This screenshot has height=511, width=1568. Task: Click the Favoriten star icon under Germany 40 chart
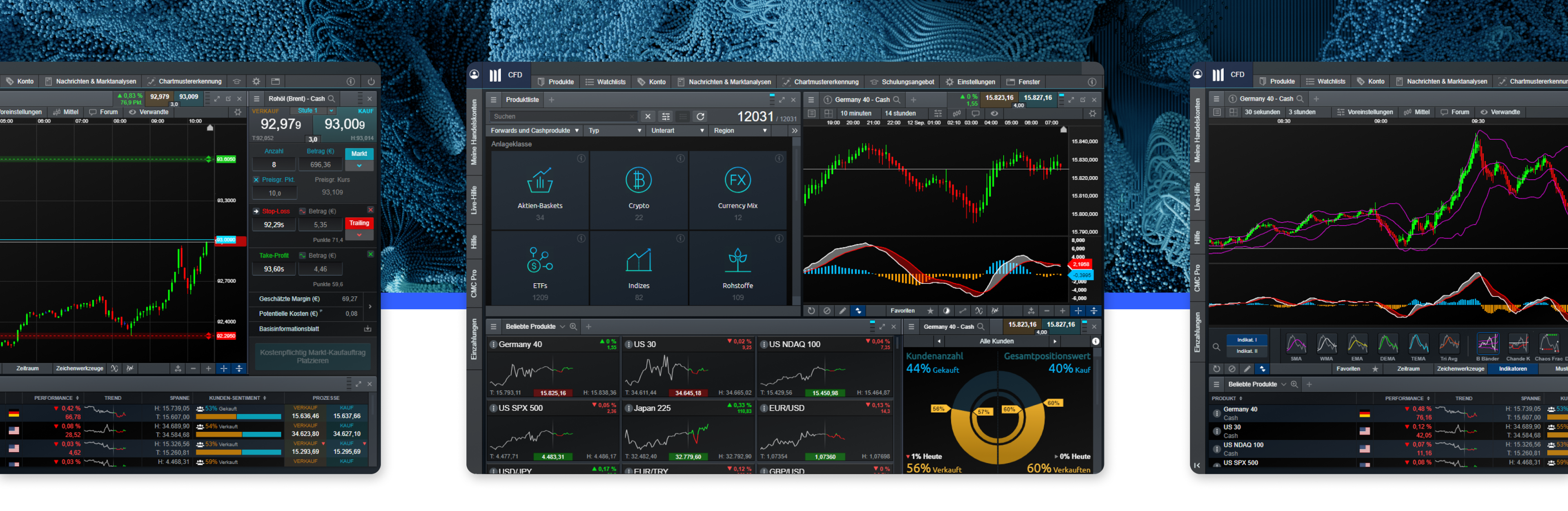930,310
